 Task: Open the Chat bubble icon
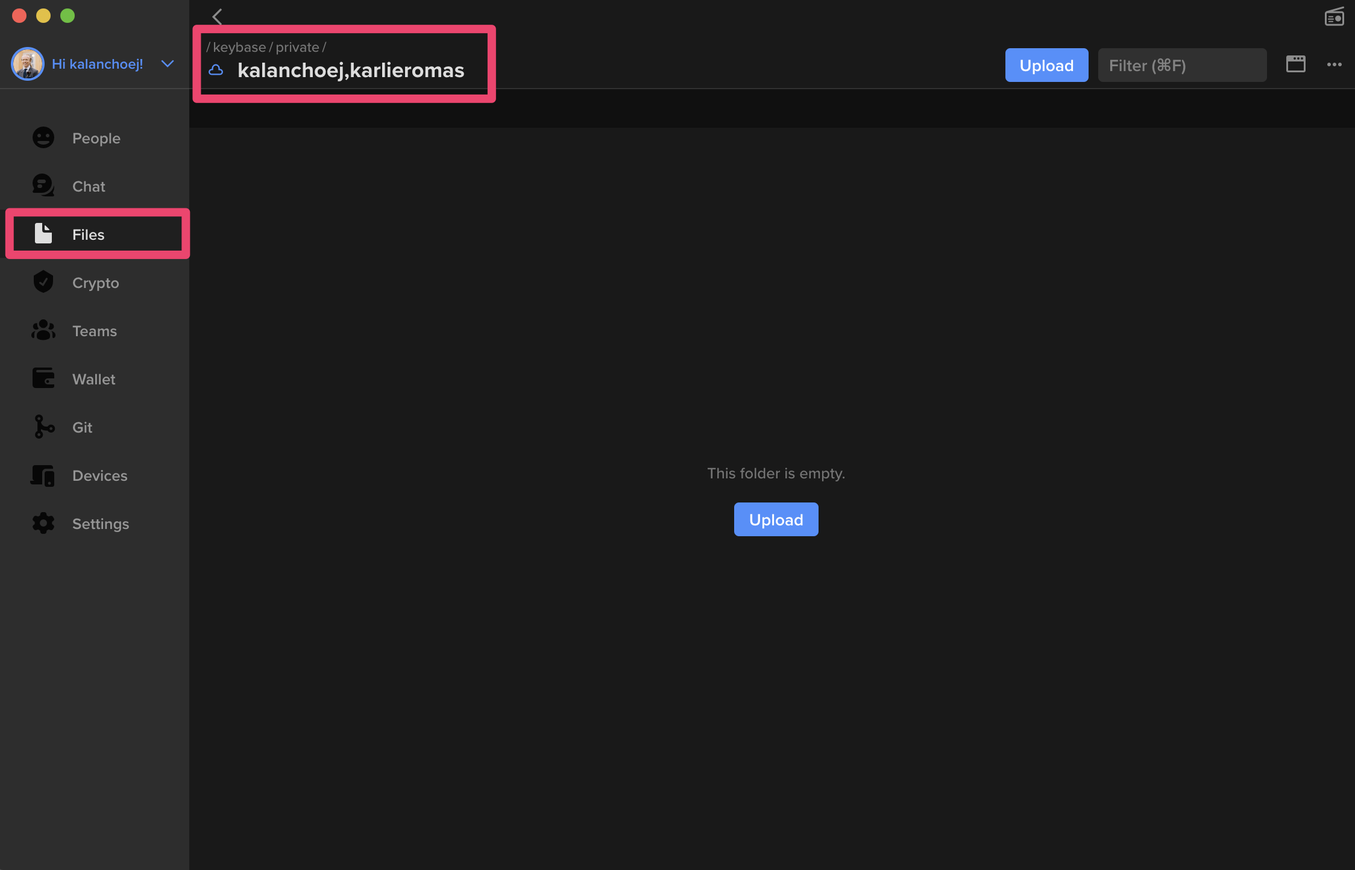(x=43, y=186)
